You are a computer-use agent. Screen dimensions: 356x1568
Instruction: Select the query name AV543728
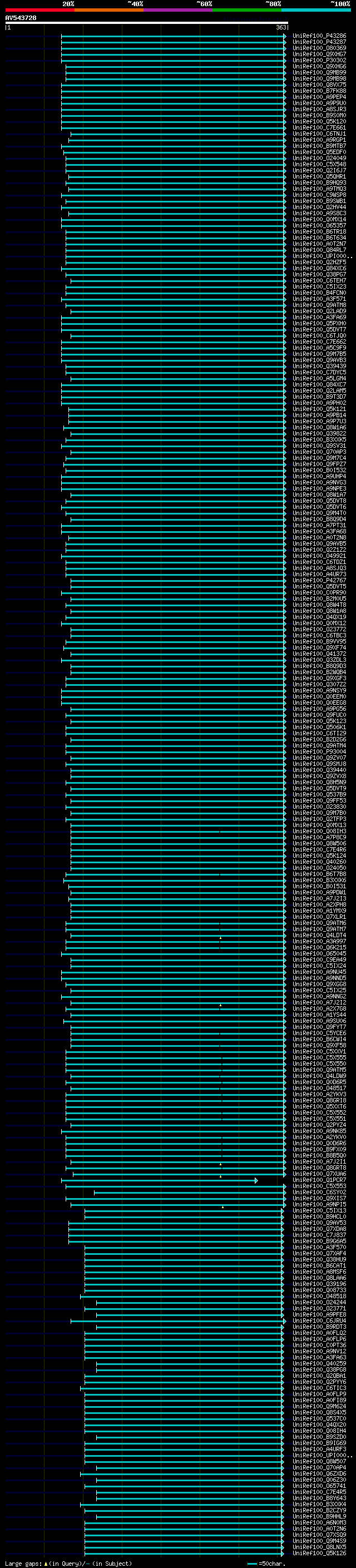coord(21,18)
